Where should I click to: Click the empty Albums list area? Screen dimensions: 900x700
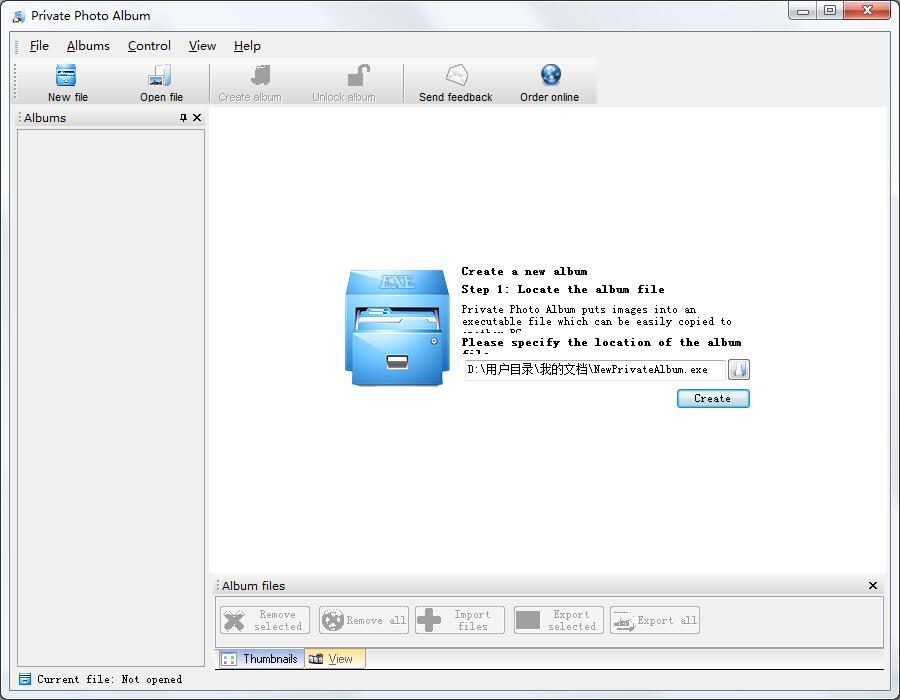(111, 398)
